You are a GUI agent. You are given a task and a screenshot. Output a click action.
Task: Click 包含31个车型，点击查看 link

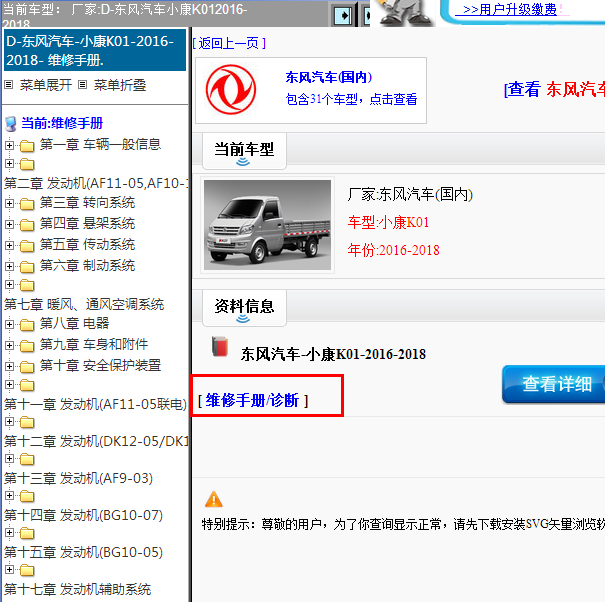351,99
